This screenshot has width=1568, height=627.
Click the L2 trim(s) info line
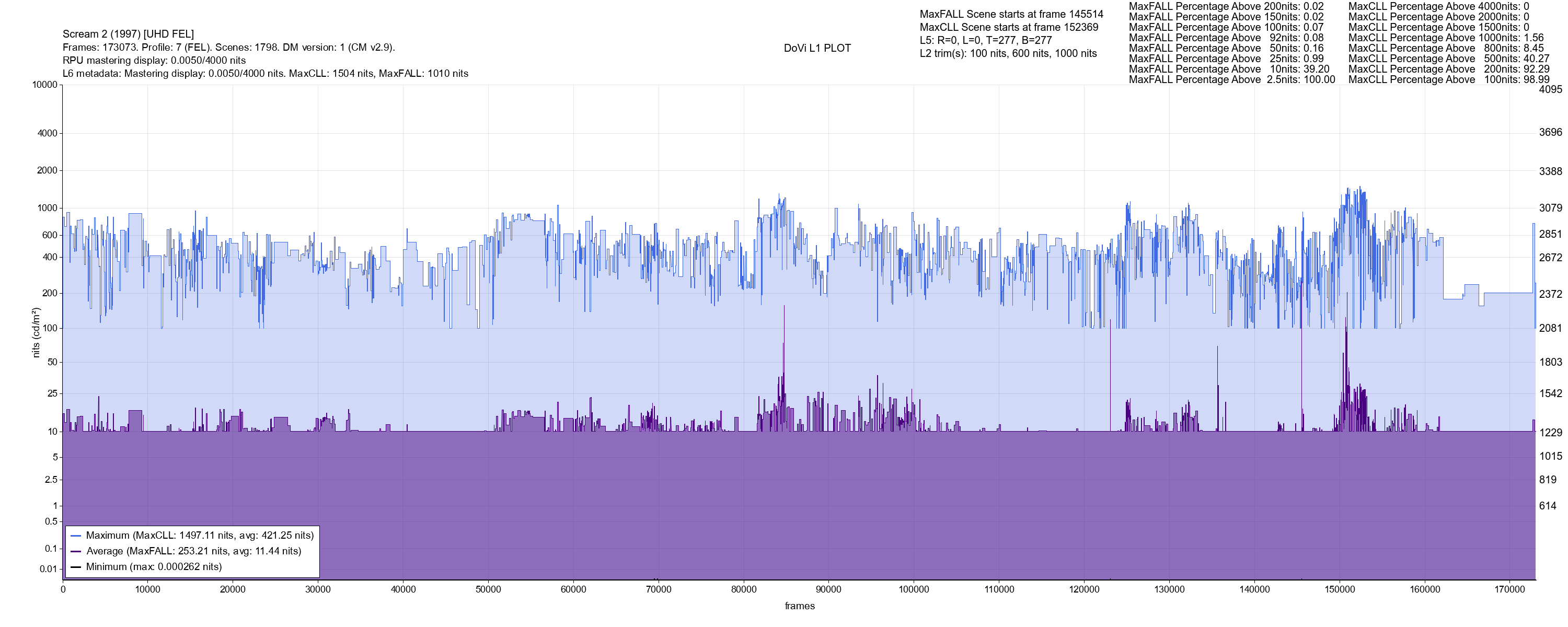[1008, 54]
